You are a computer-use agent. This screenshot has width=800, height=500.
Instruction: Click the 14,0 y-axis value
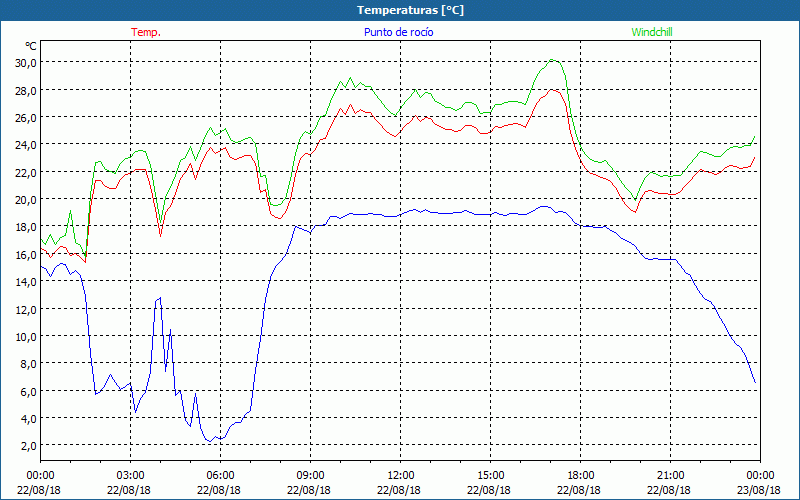point(26,282)
